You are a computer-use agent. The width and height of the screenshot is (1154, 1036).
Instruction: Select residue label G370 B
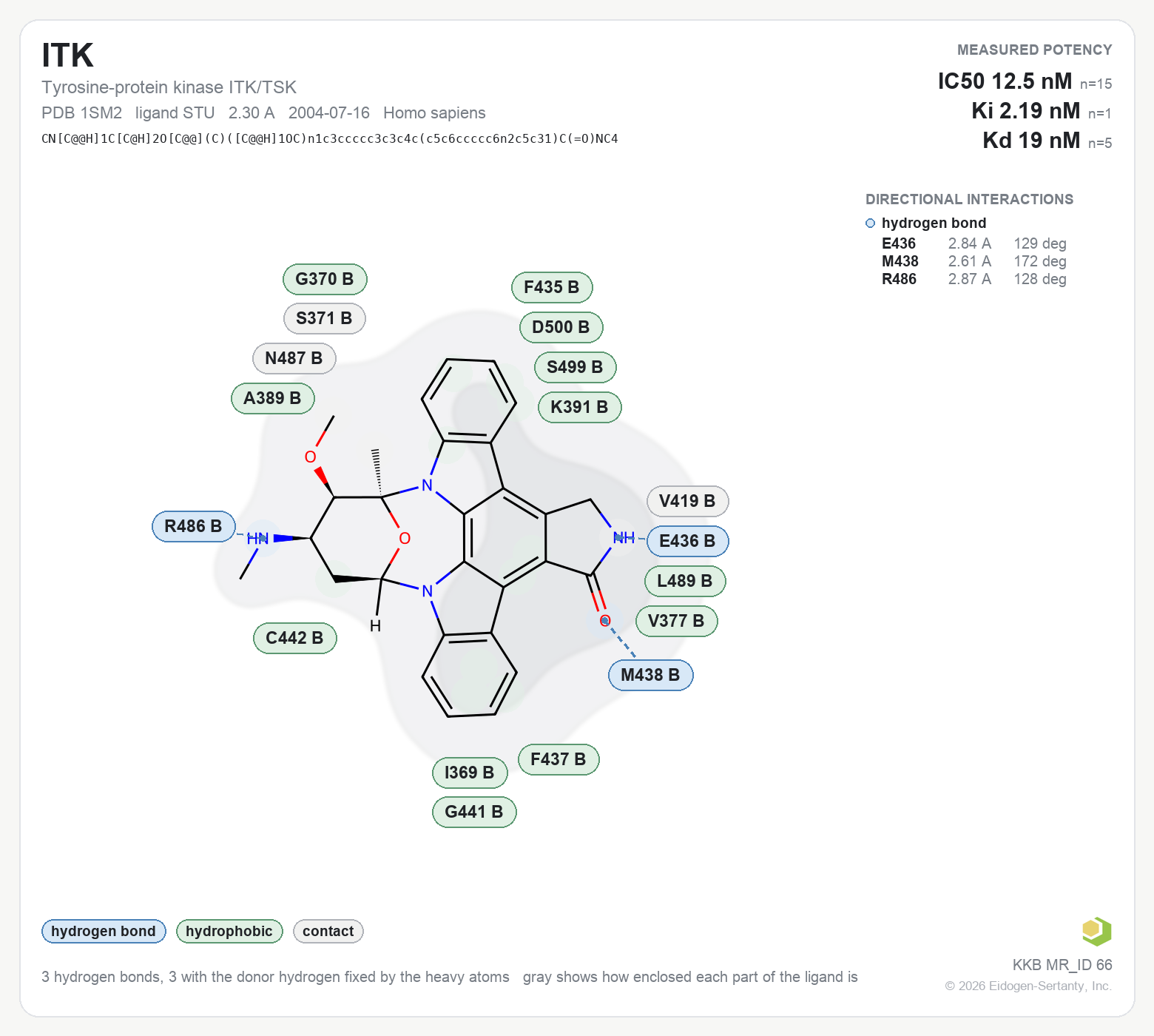pyautogui.click(x=325, y=279)
